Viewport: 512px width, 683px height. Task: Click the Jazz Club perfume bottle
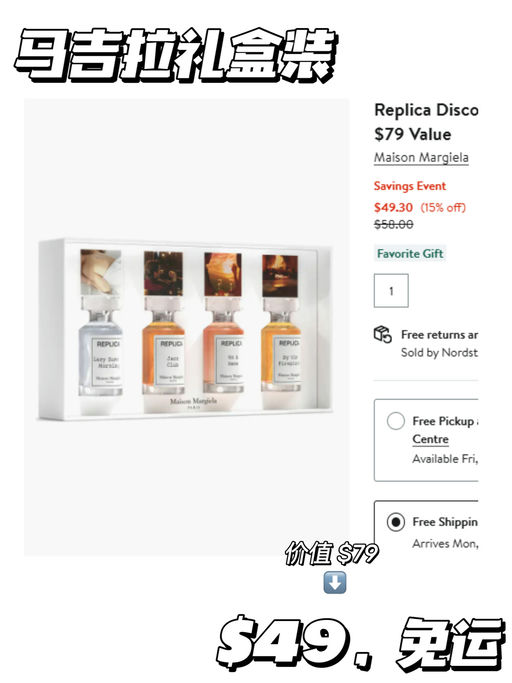(164, 323)
